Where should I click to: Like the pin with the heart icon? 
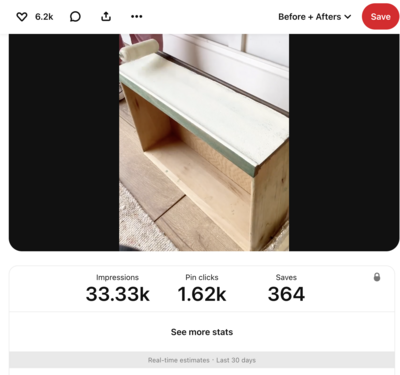[x=22, y=17]
